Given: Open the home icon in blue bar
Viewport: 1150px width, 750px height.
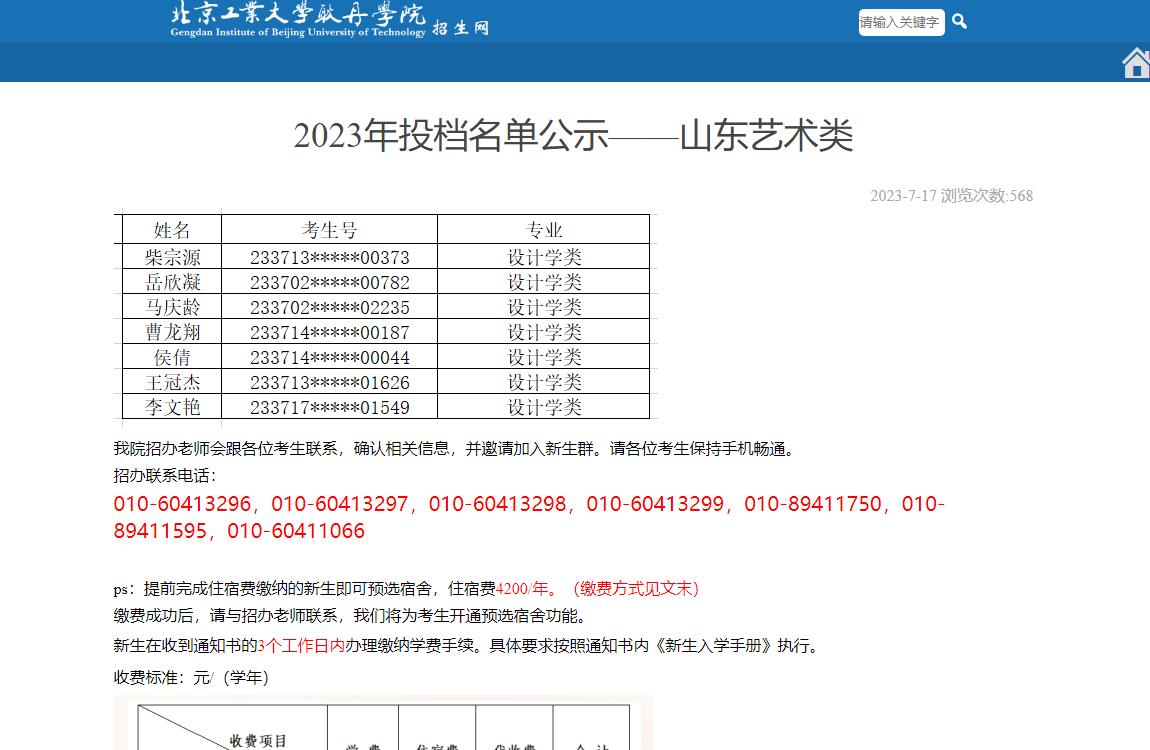Looking at the screenshot, I should click(1136, 63).
